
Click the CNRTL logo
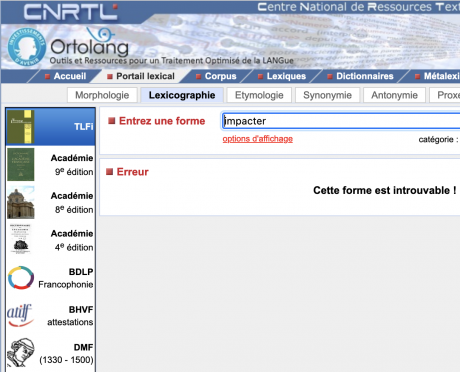coord(70,12)
